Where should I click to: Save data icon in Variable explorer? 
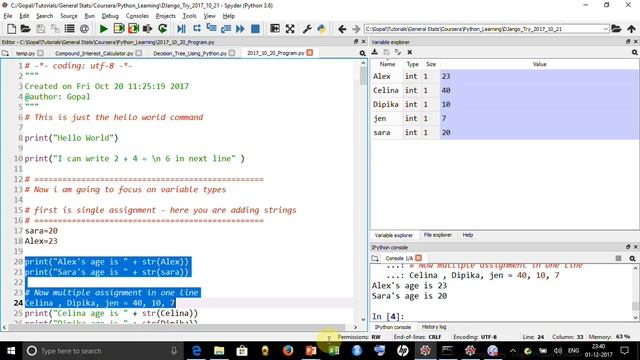point(386,52)
